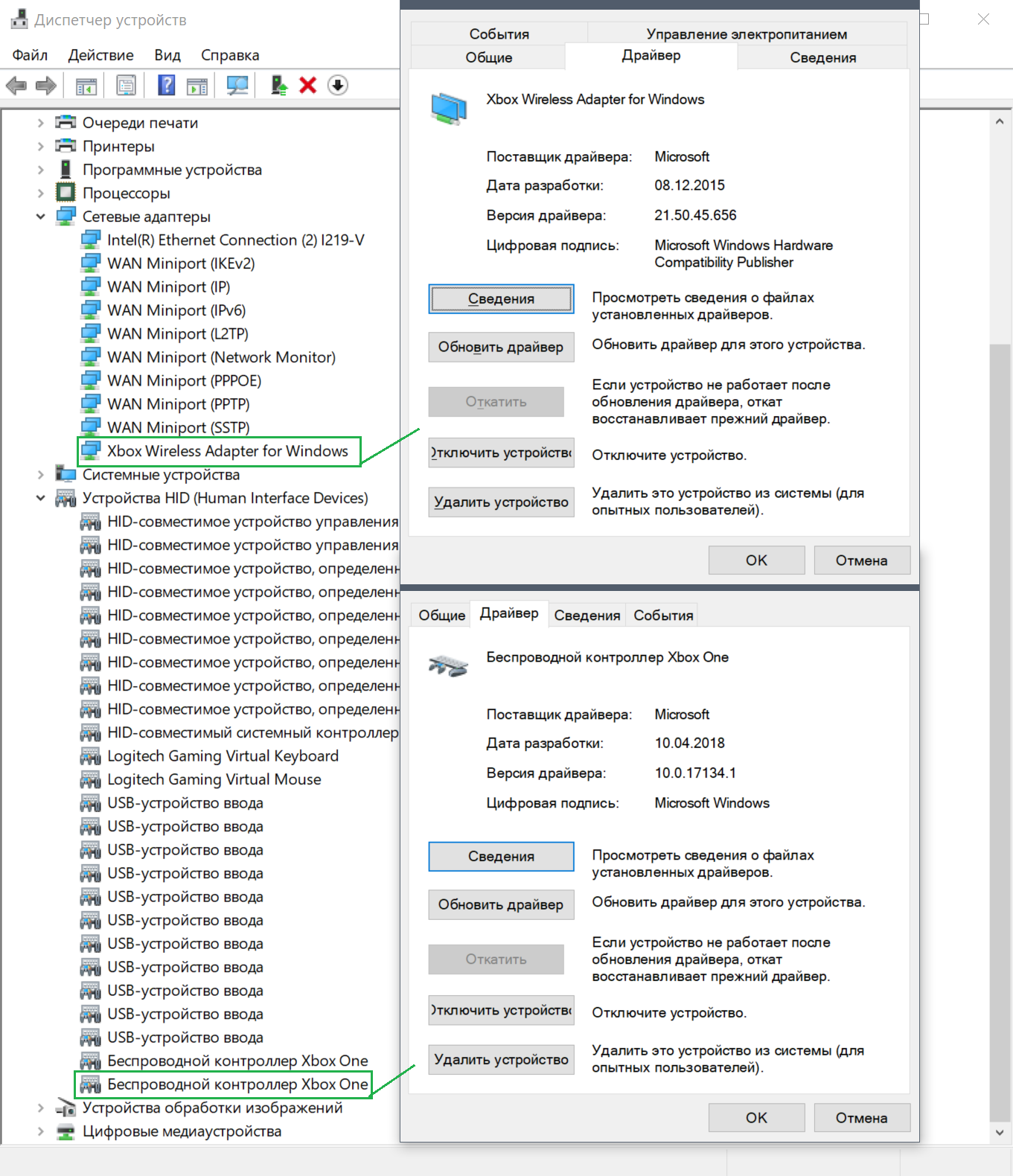
Task: Click the Принтеры category icon
Action: click(65, 146)
